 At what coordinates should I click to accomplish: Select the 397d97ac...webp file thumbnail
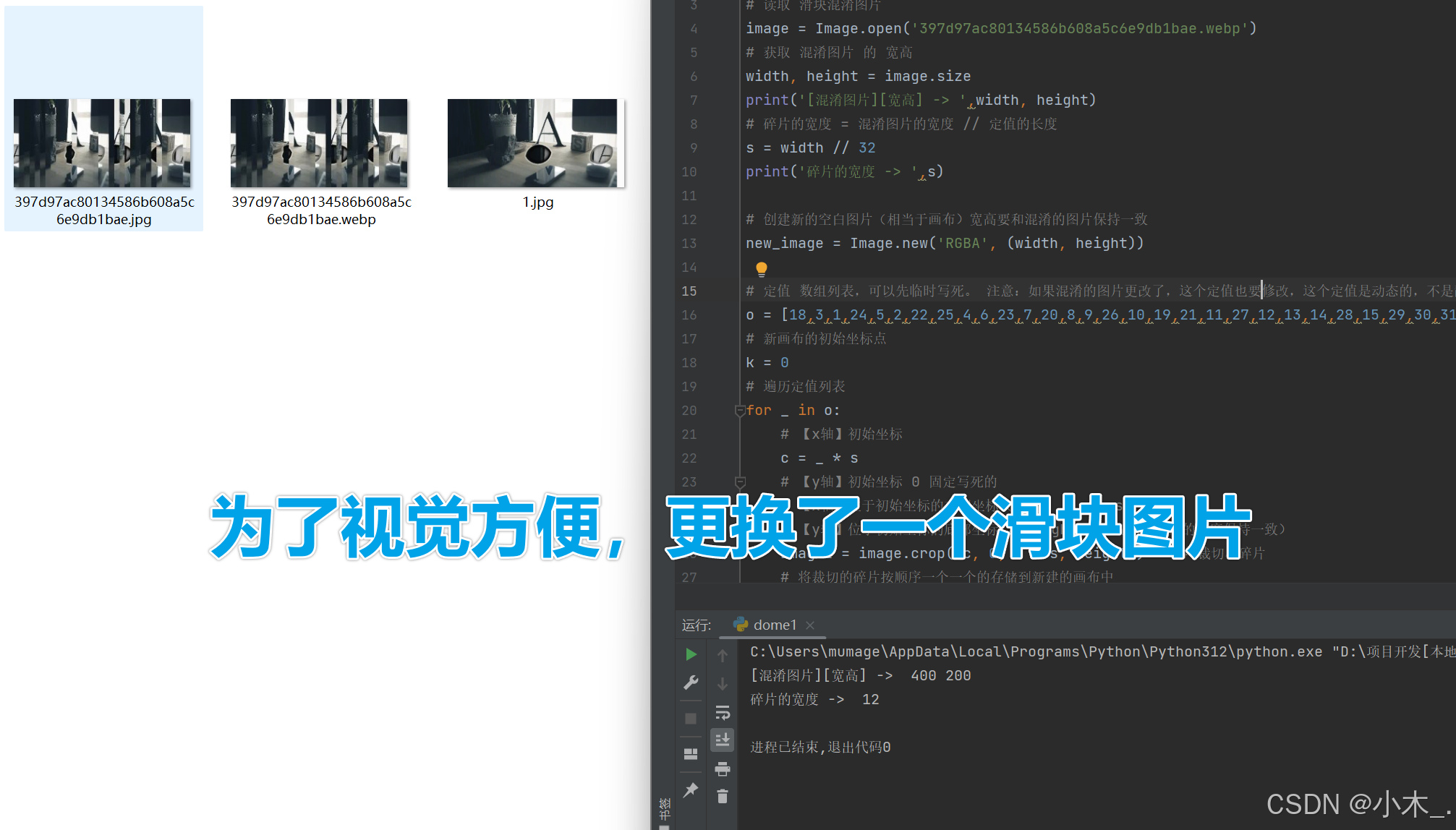pyautogui.click(x=319, y=143)
